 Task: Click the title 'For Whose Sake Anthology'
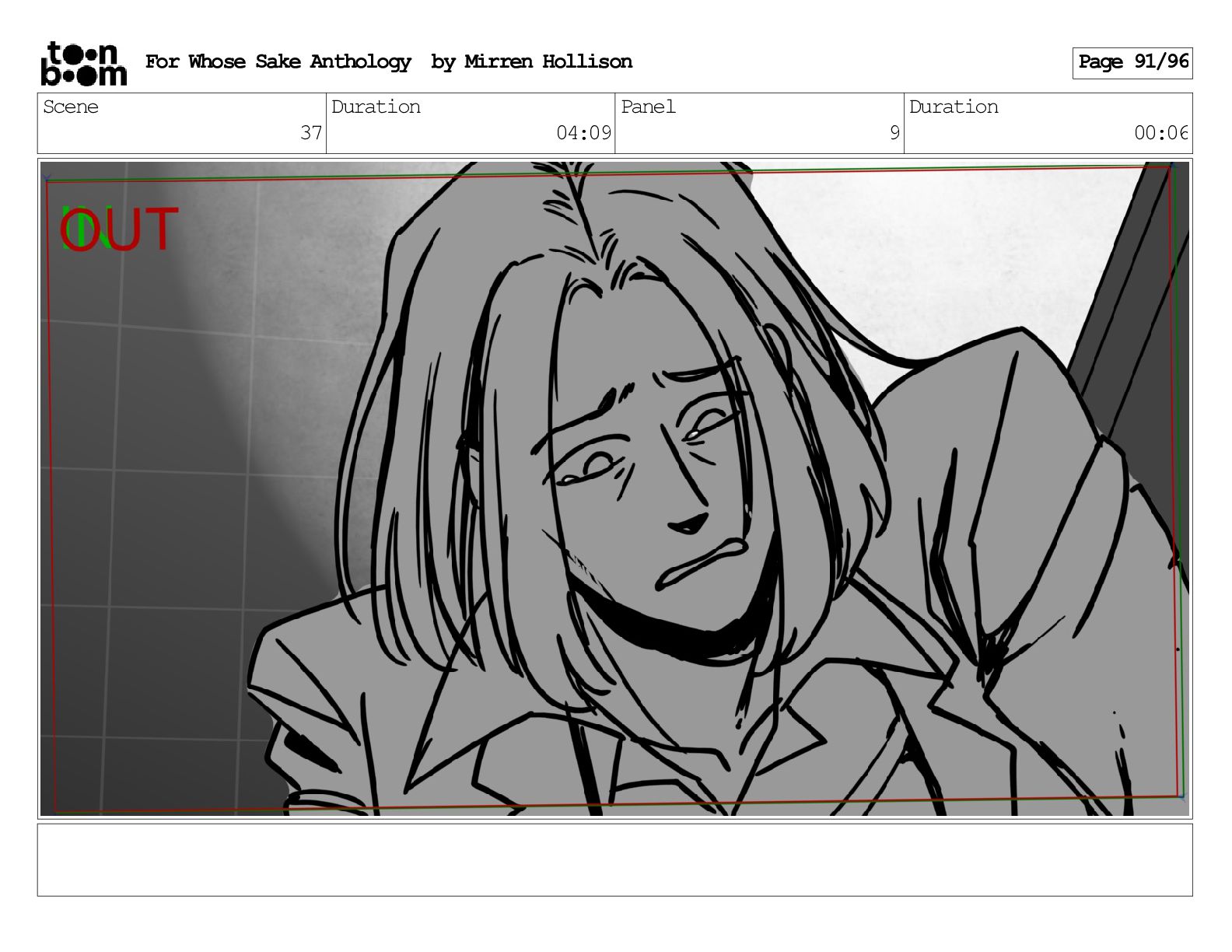(x=278, y=62)
